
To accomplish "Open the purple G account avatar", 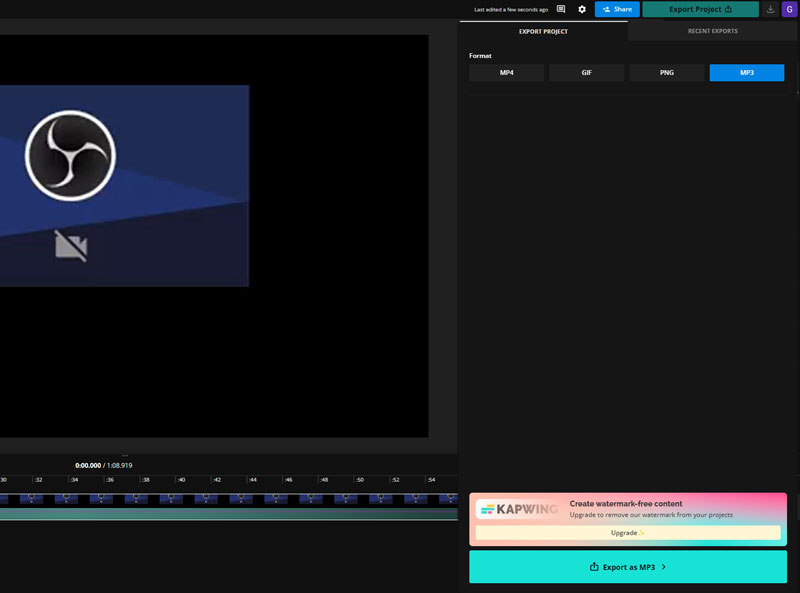I will coord(789,9).
